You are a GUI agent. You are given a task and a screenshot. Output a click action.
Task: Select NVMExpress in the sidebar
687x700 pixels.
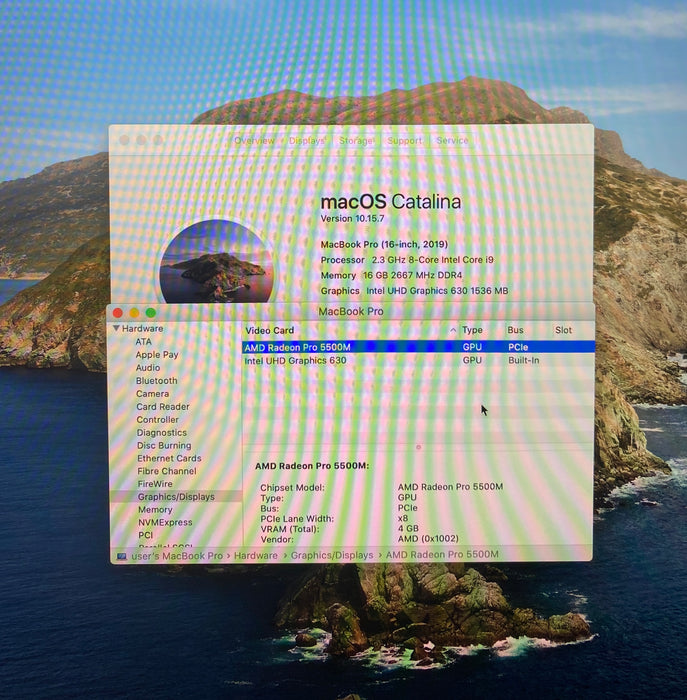point(165,522)
